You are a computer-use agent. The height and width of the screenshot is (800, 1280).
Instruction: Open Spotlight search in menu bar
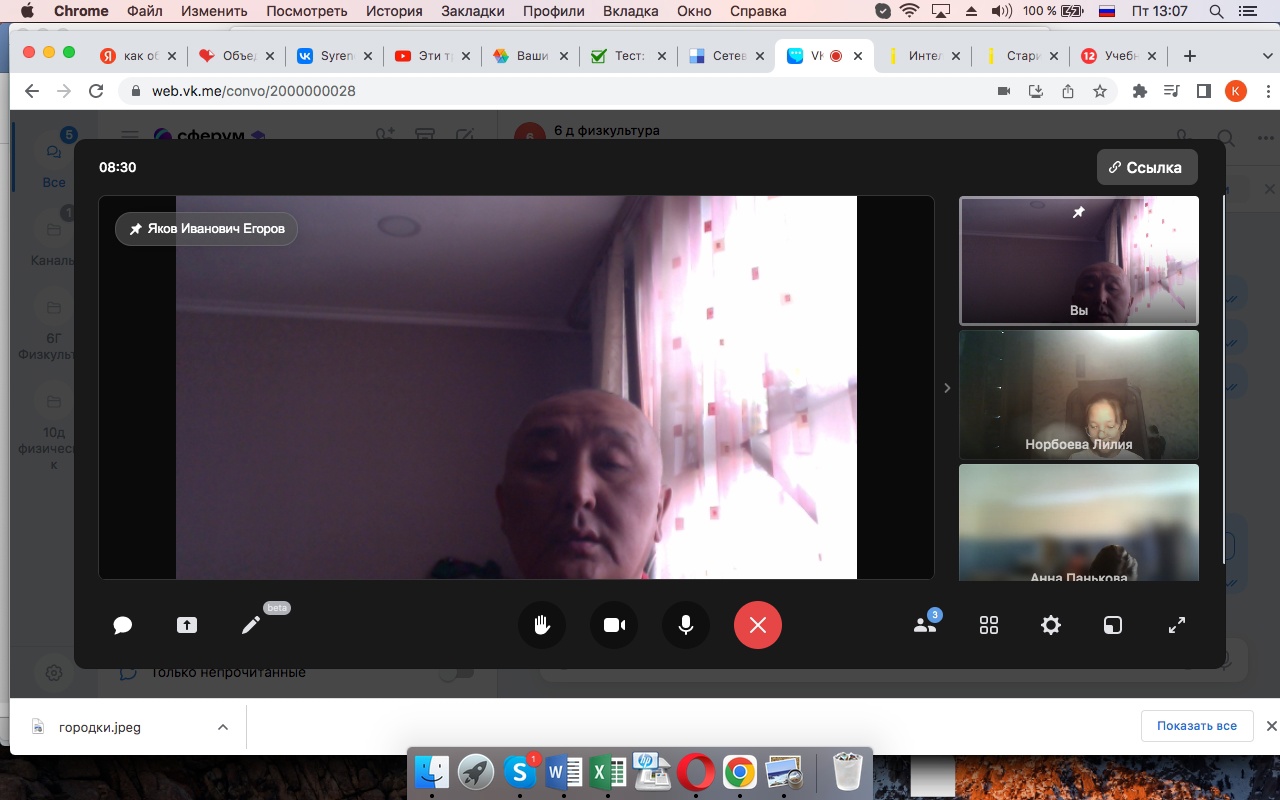pyautogui.click(x=1217, y=11)
